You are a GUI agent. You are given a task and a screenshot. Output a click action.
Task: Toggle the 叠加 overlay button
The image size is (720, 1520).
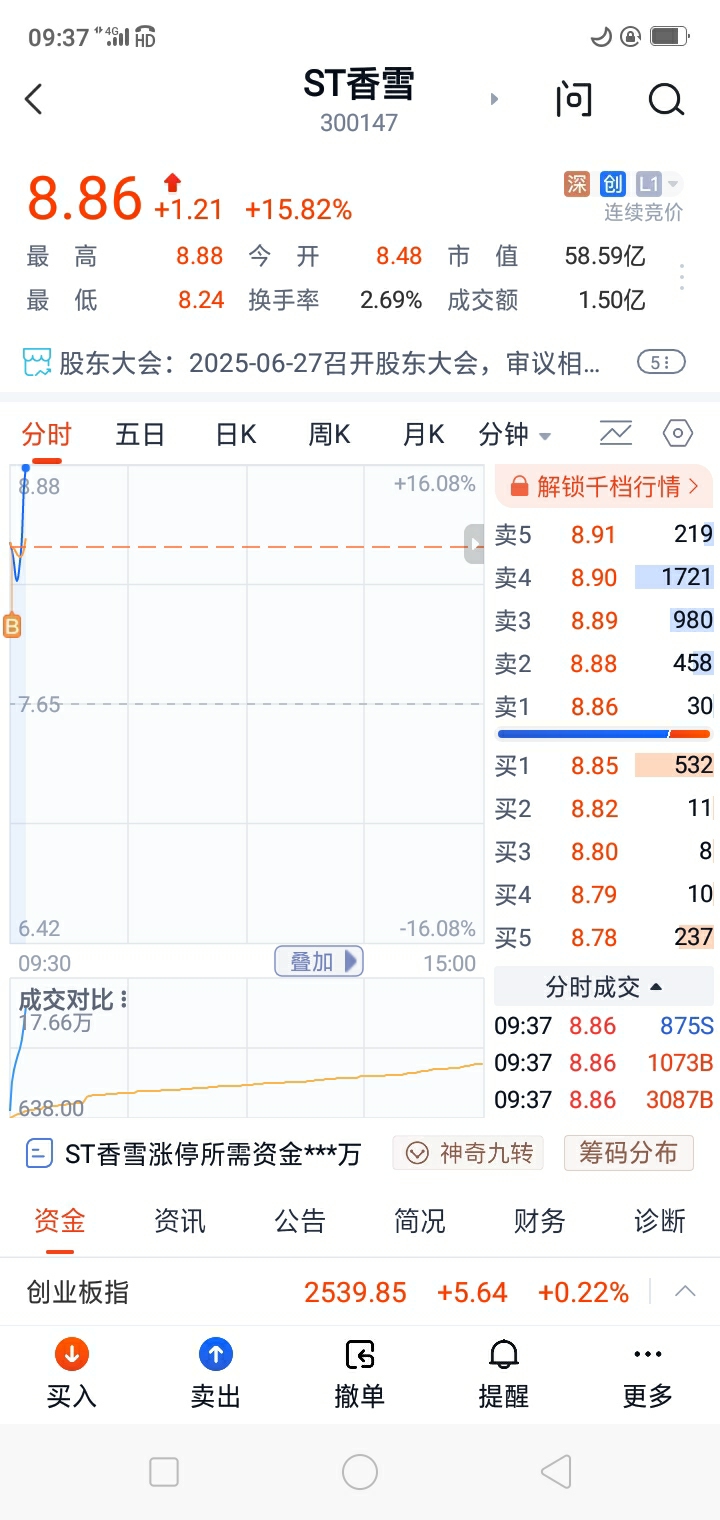coord(319,962)
